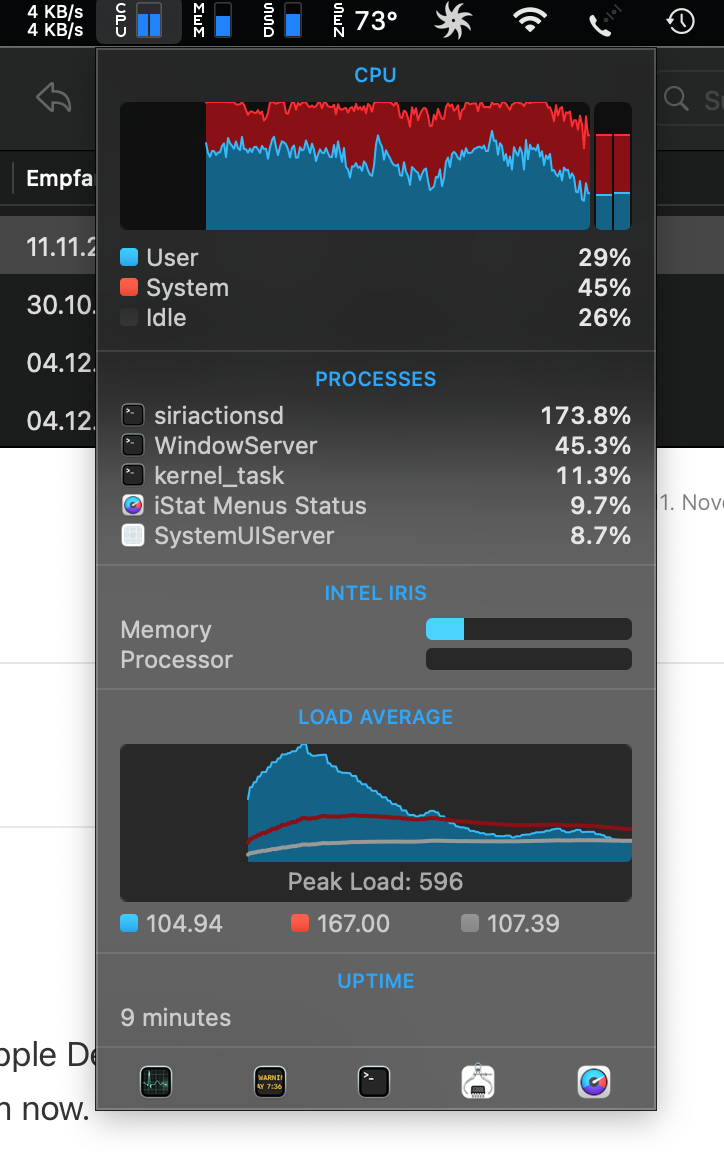Image resolution: width=724 pixels, height=1152 pixels.
Task: Click the 9 minutes uptime text
Action: (176, 1018)
